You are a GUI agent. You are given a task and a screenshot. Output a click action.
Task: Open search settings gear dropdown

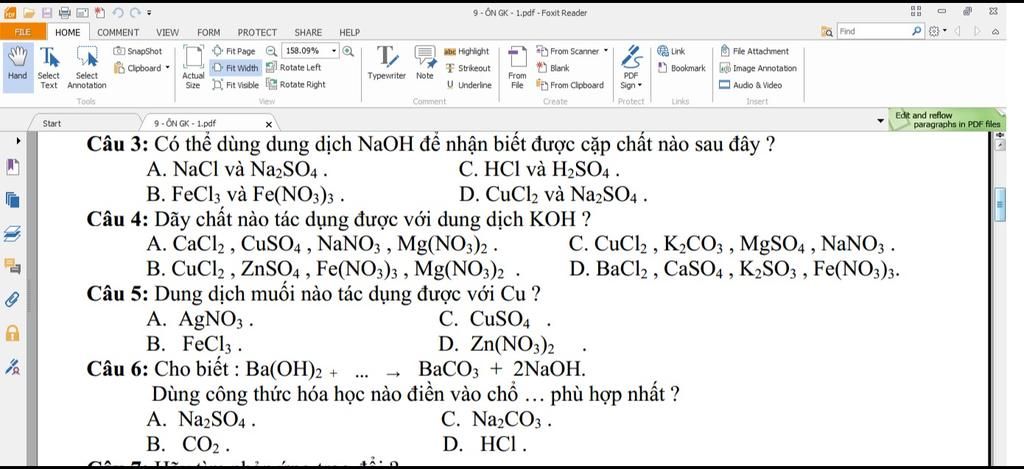[x=936, y=31]
